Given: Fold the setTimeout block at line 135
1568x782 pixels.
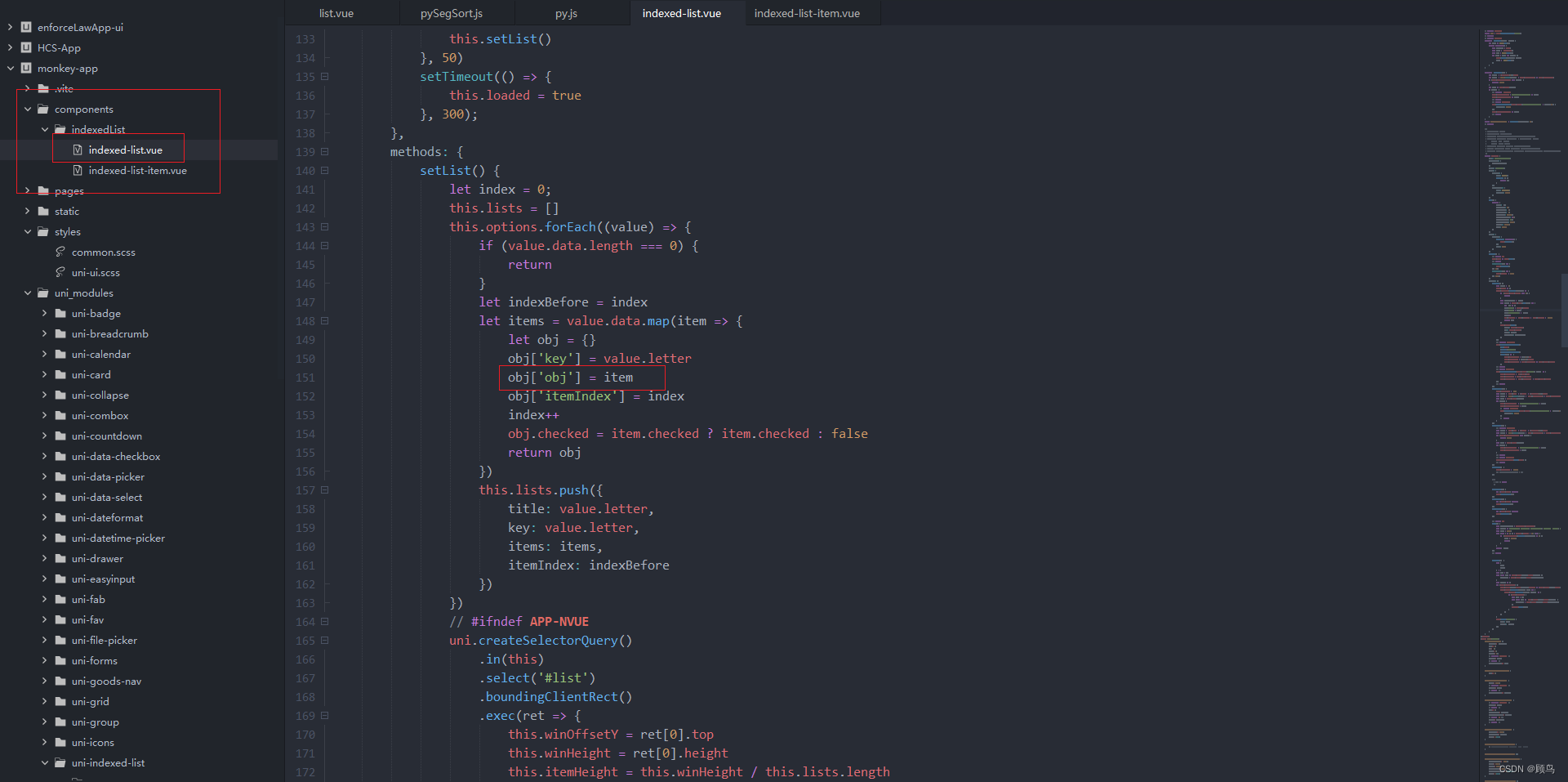Looking at the screenshot, I should pyautogui.click(x=324, y=76).
